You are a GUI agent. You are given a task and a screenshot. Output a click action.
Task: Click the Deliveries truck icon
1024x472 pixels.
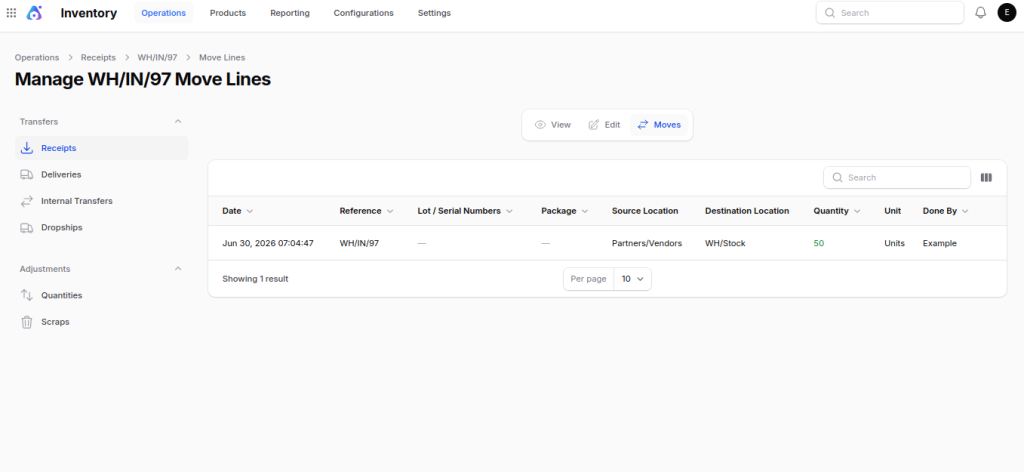pyautogui.click(x=27, y=175)
